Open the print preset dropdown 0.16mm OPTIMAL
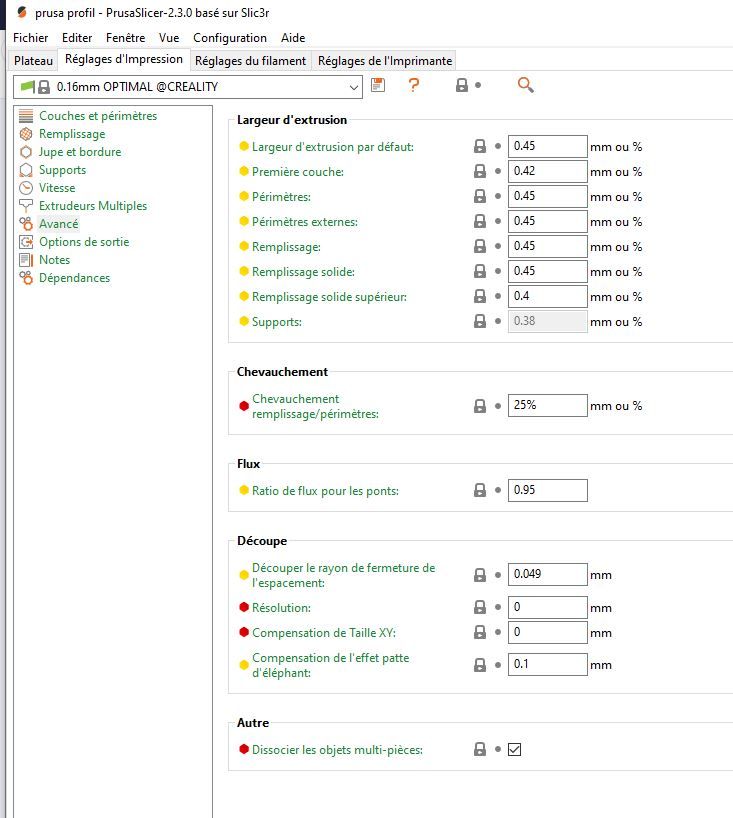Screen dimensions: 733x818 188,87
